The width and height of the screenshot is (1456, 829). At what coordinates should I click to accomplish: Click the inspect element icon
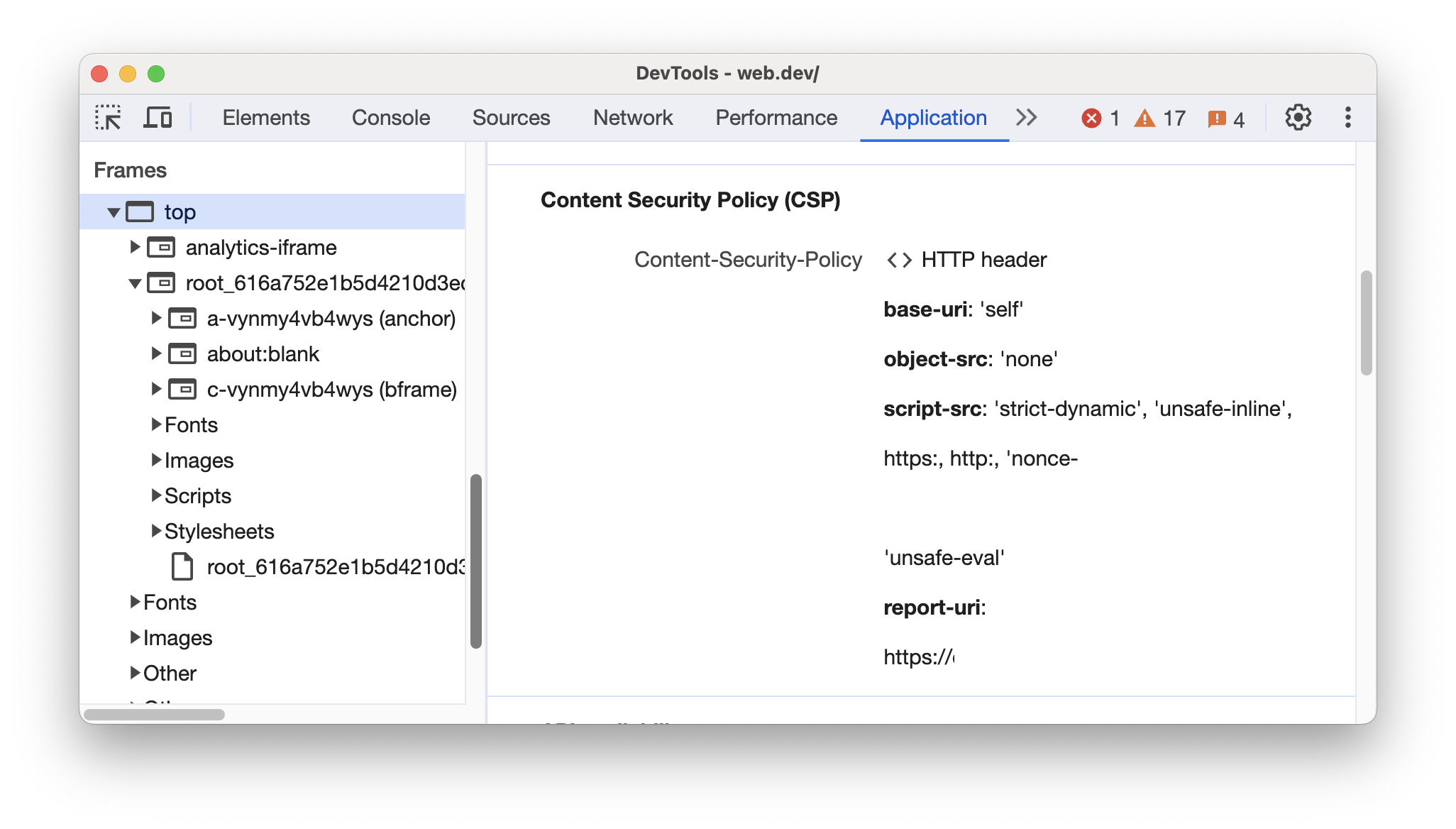[109, 116]
